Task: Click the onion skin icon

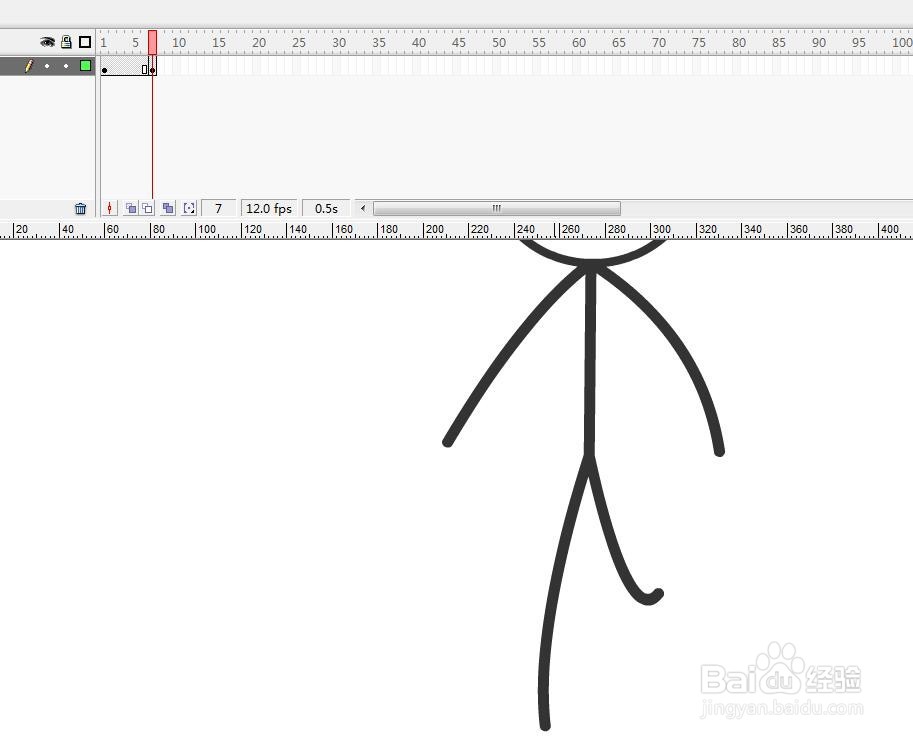Action: 131,208
